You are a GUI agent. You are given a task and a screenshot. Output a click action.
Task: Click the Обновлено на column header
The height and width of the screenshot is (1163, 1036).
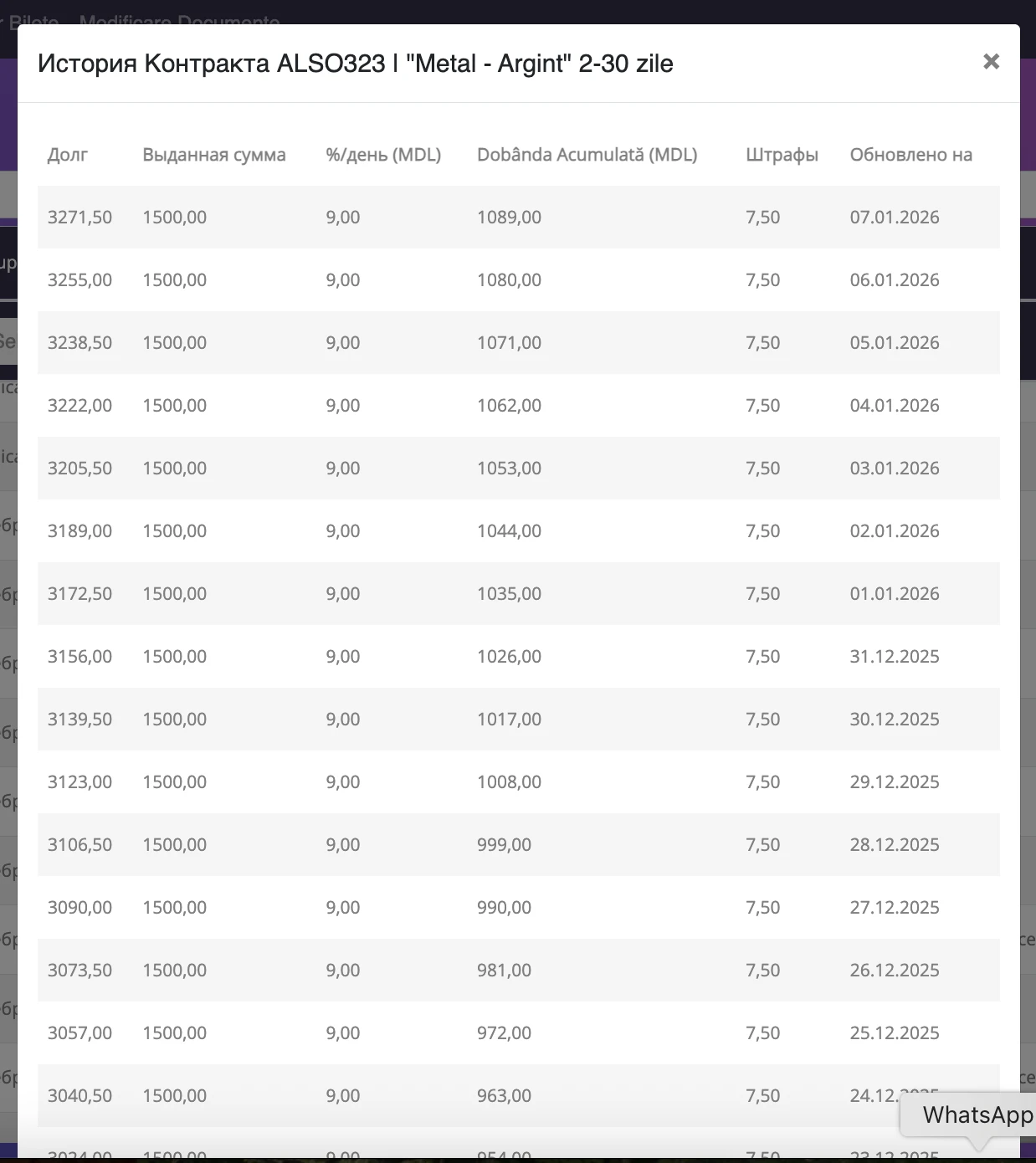click(910, 155)
